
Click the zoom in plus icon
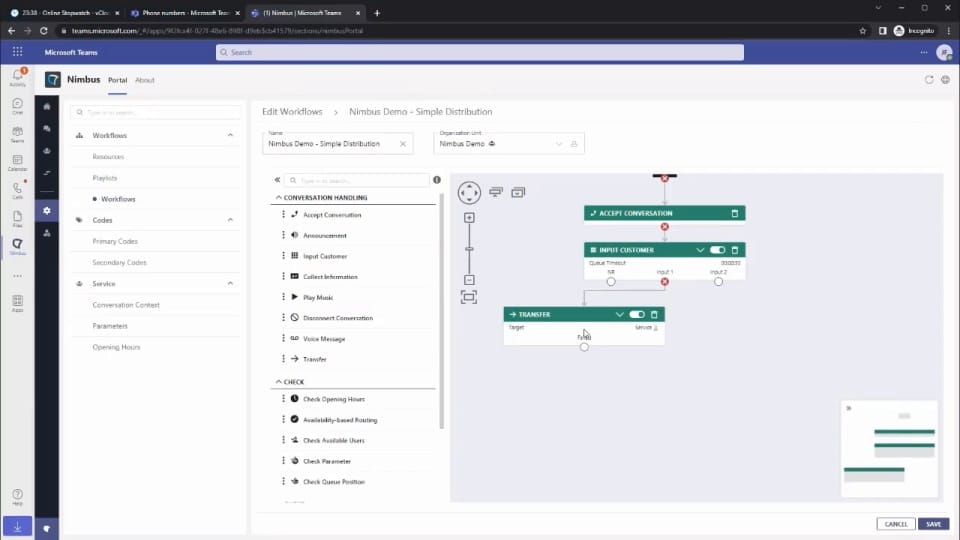coord(469,218)
